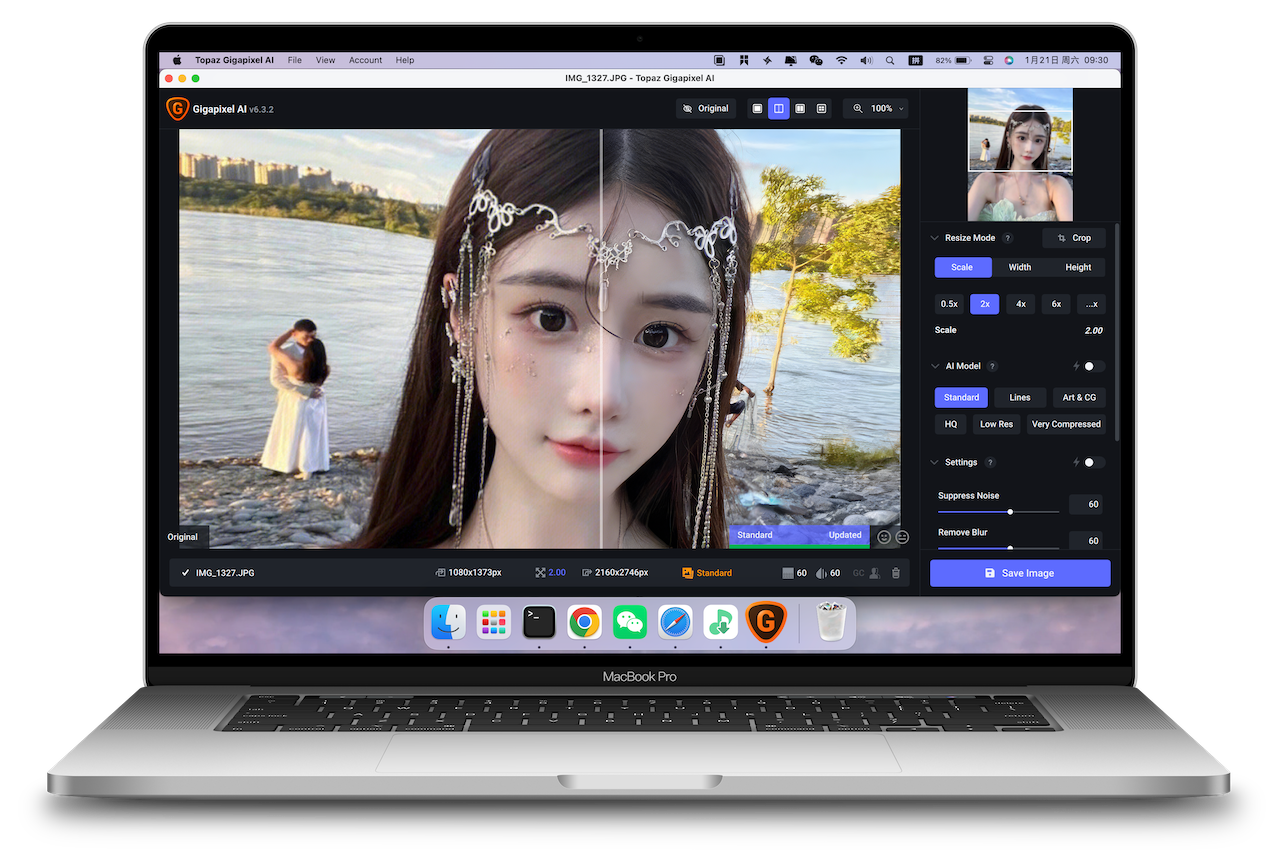The image size is (1280, 858).
Task: Click the orange Standard model label
Action: (707, 573)
